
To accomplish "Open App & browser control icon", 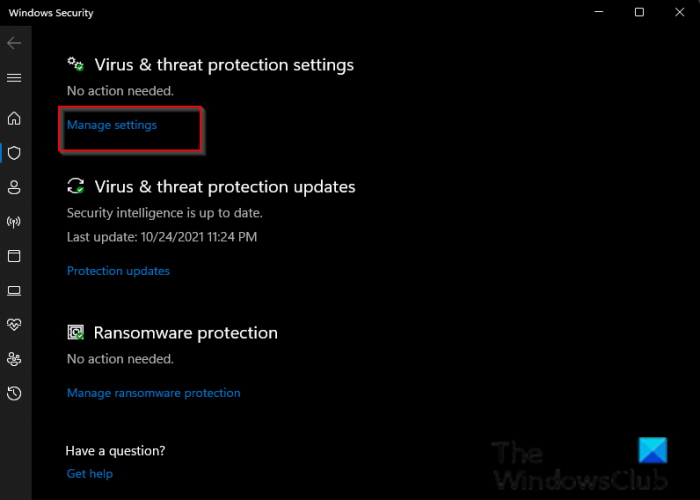I will pos(14,256).
